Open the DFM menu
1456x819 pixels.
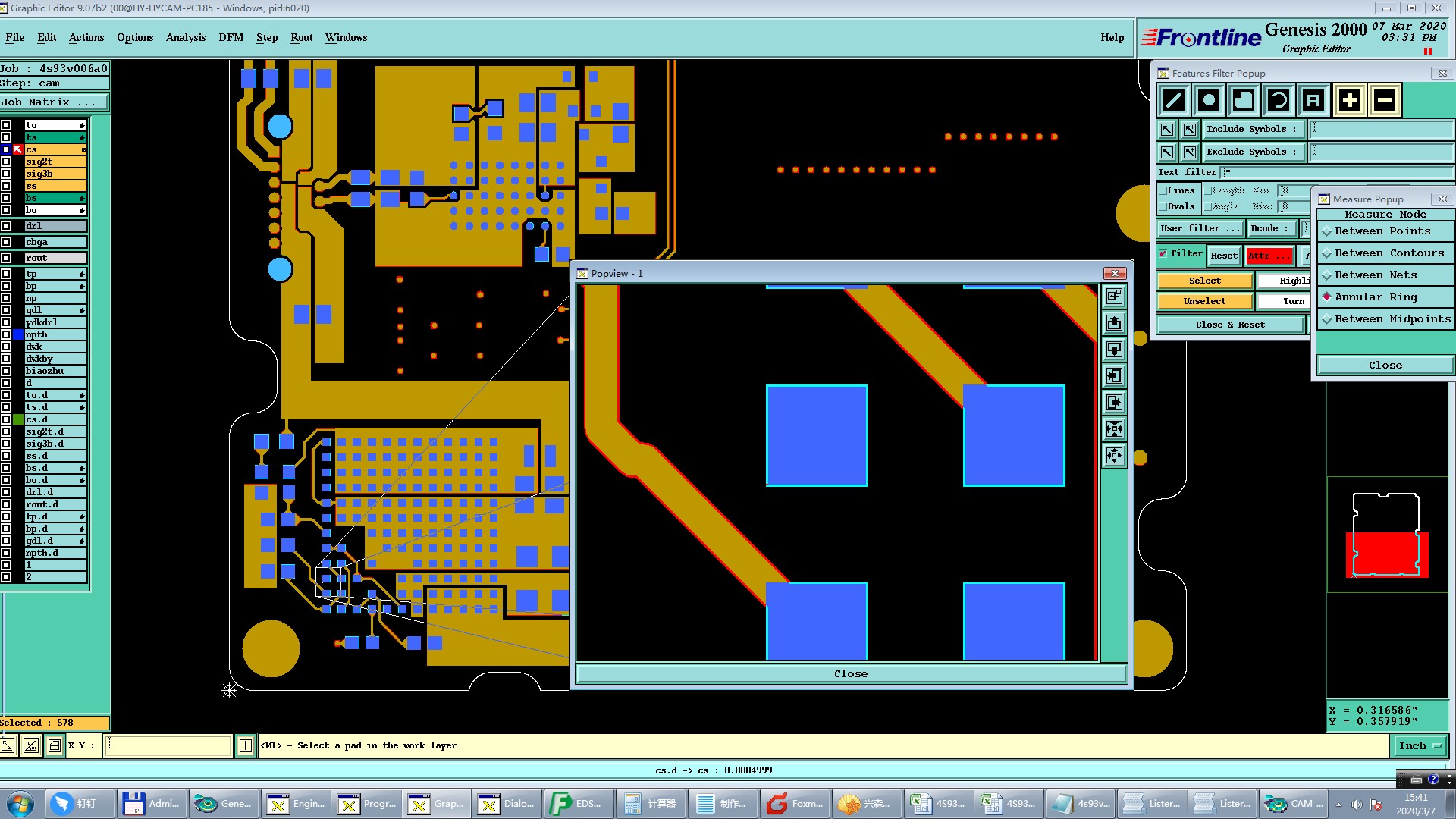coord(231,37)
